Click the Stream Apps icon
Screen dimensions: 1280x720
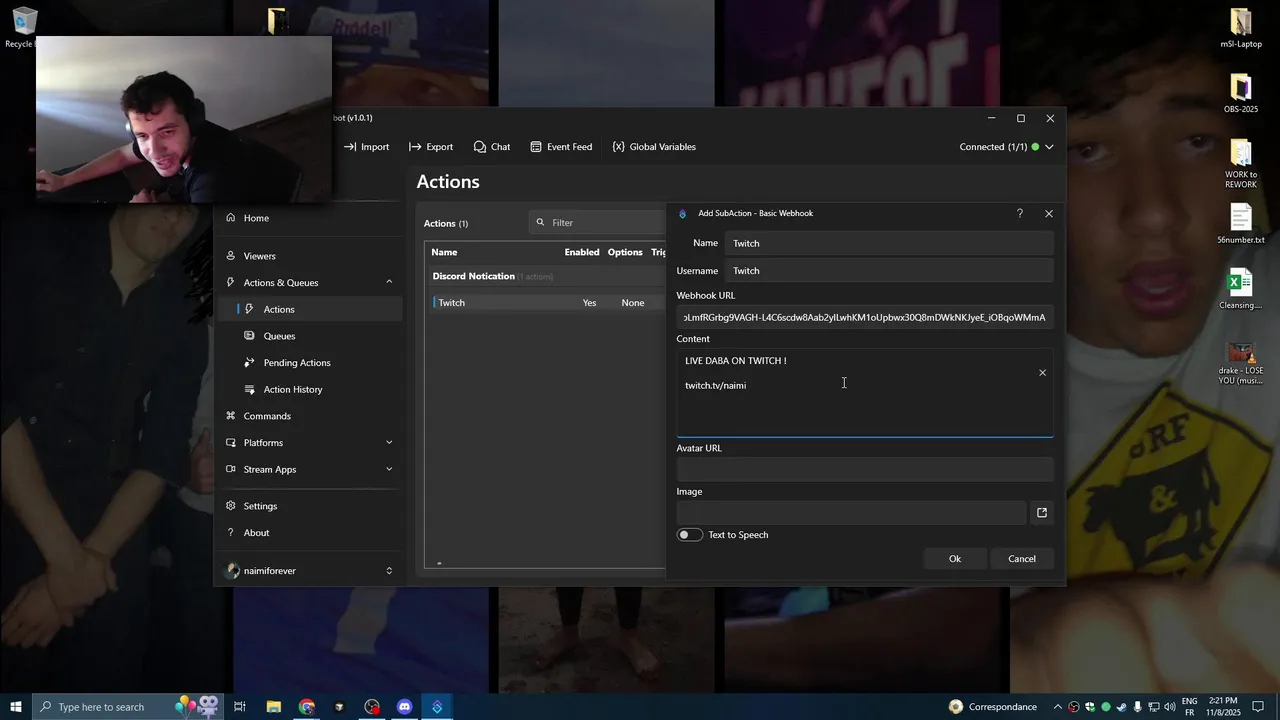click(x=231, y=470)
